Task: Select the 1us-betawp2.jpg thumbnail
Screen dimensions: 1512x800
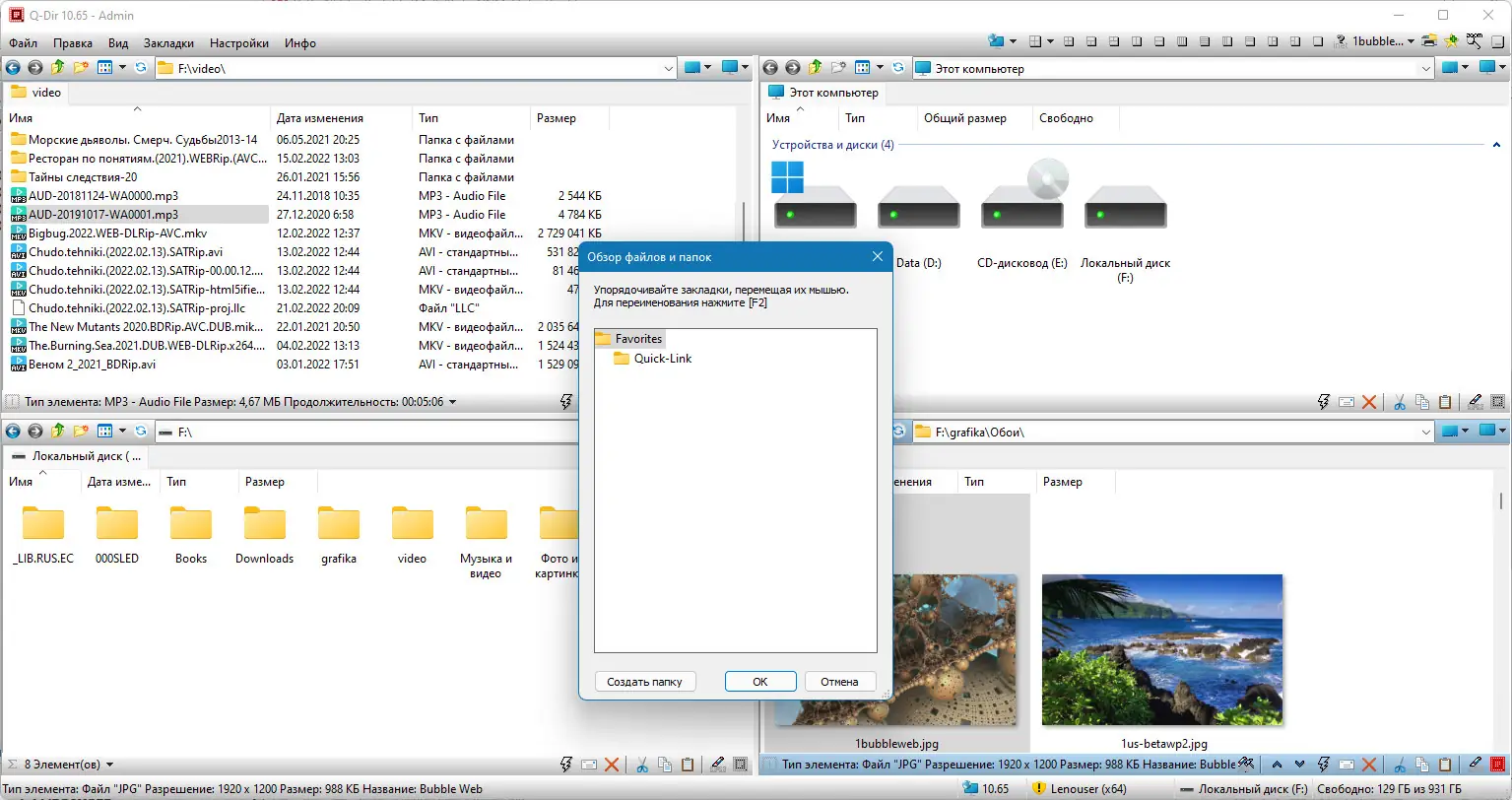Action: pyautogui.click(x=1162, y=650)
